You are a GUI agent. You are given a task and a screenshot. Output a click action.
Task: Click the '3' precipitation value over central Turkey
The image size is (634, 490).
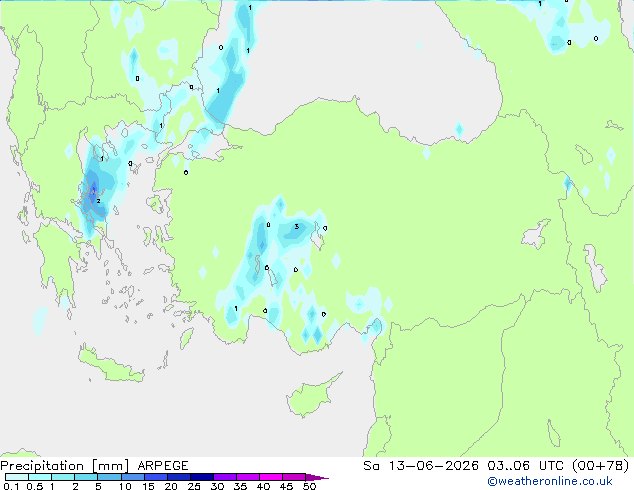(297, 226)
